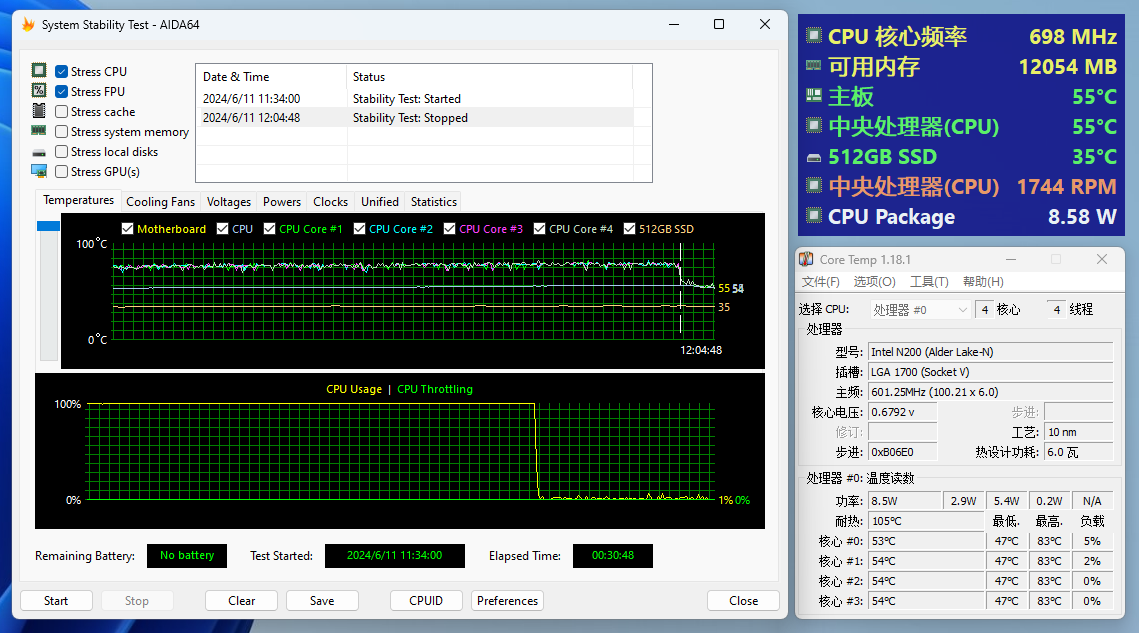Click the disk drive icon beside Stress local disks
This screenshot has width=1139, height=633.
39,153
